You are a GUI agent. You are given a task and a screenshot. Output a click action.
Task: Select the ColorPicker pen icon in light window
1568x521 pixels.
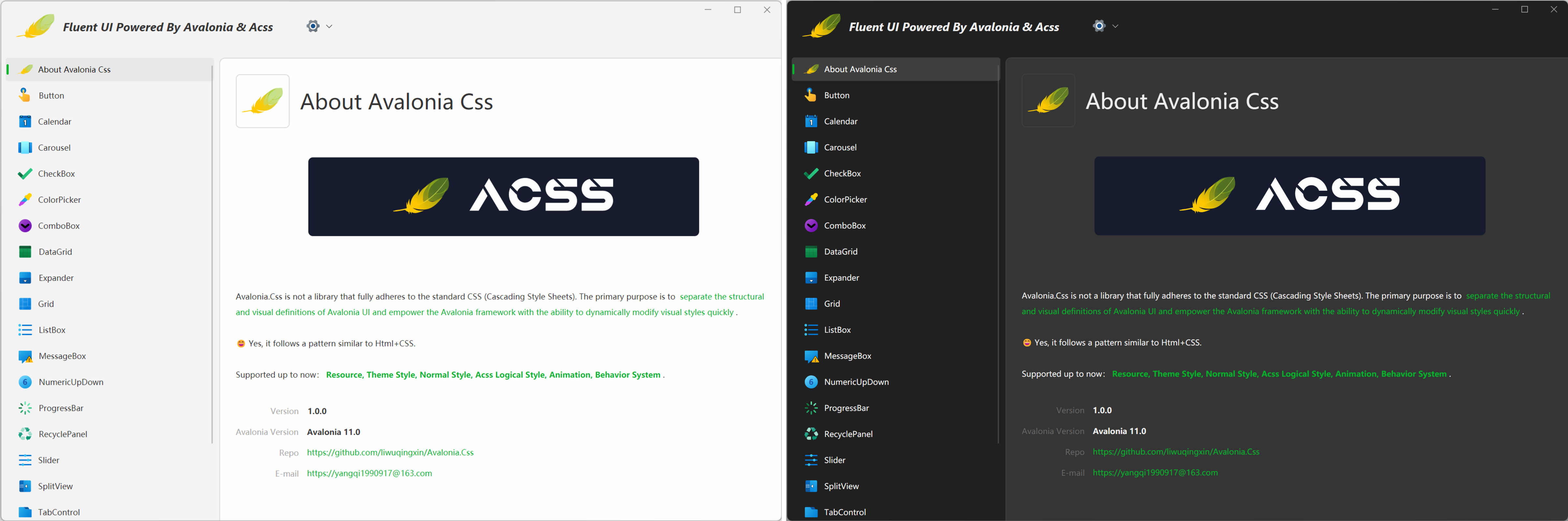click(25, 199)
